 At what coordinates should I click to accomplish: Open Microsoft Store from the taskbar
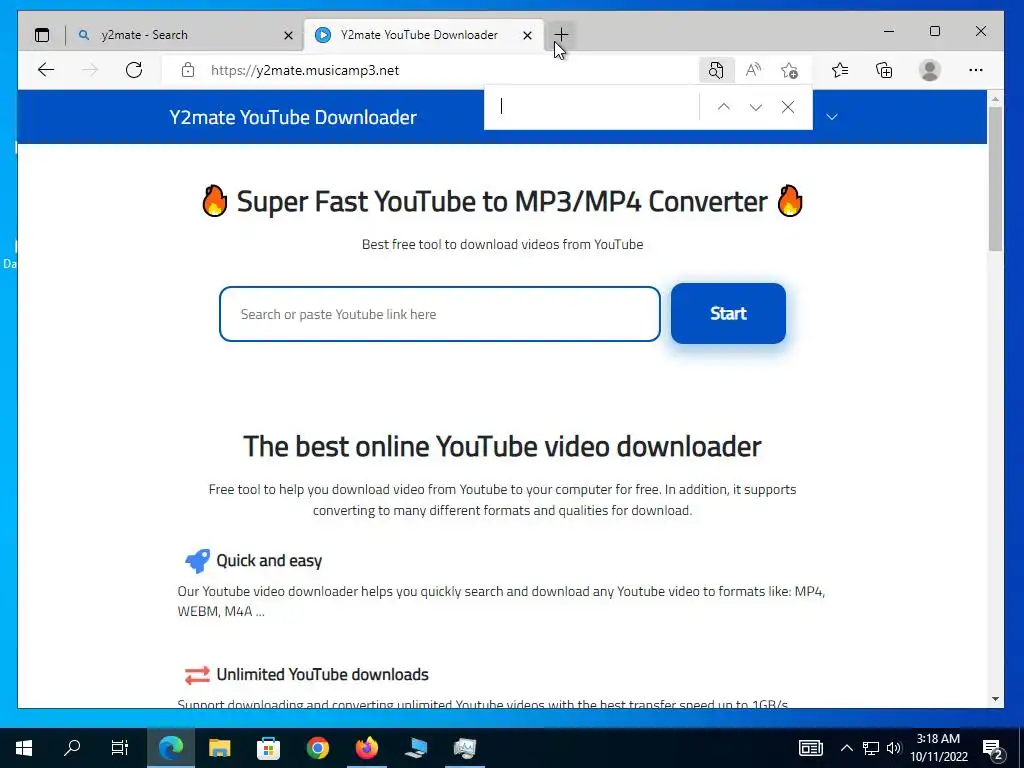(x=268, y=748)
